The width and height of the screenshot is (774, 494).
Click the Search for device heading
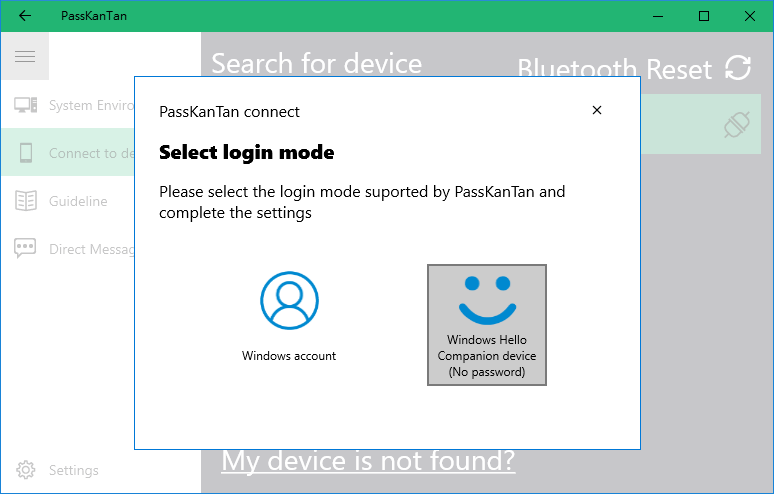point(316,64)
